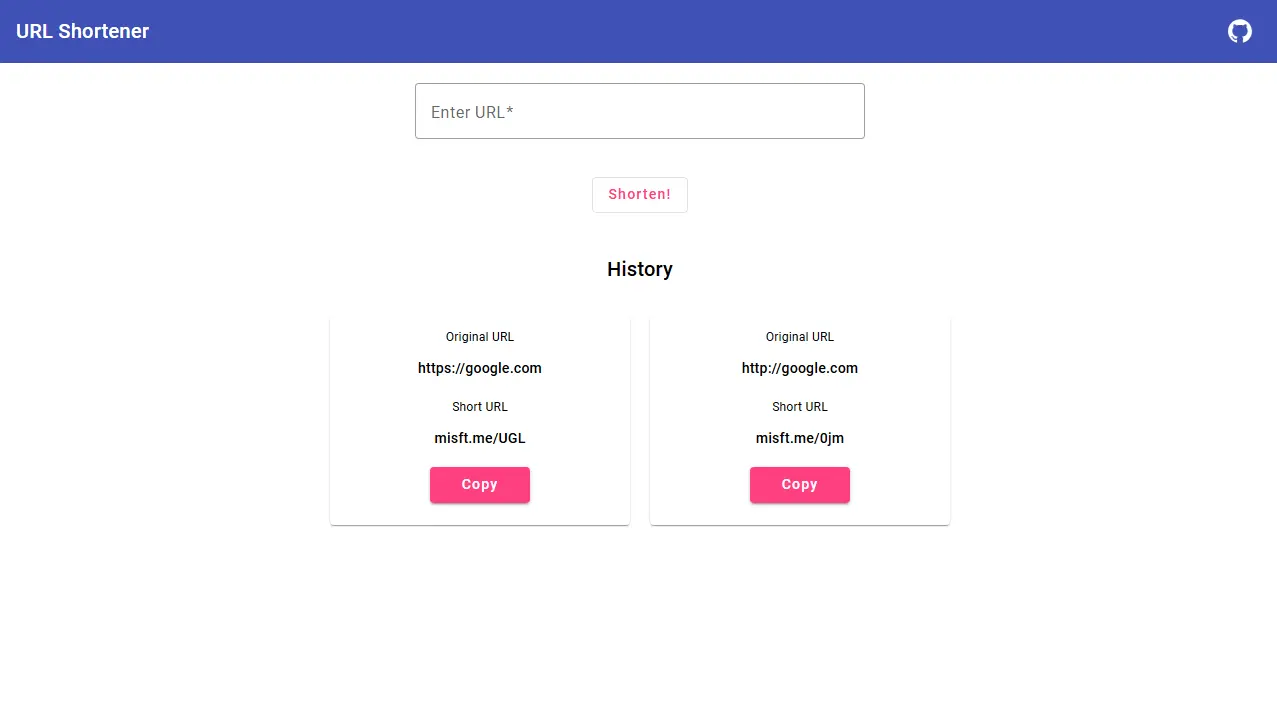Screen dimensions: 1277x716
Task: Copy the short URL misft.me/UGL
Action: tap(479, 484)
